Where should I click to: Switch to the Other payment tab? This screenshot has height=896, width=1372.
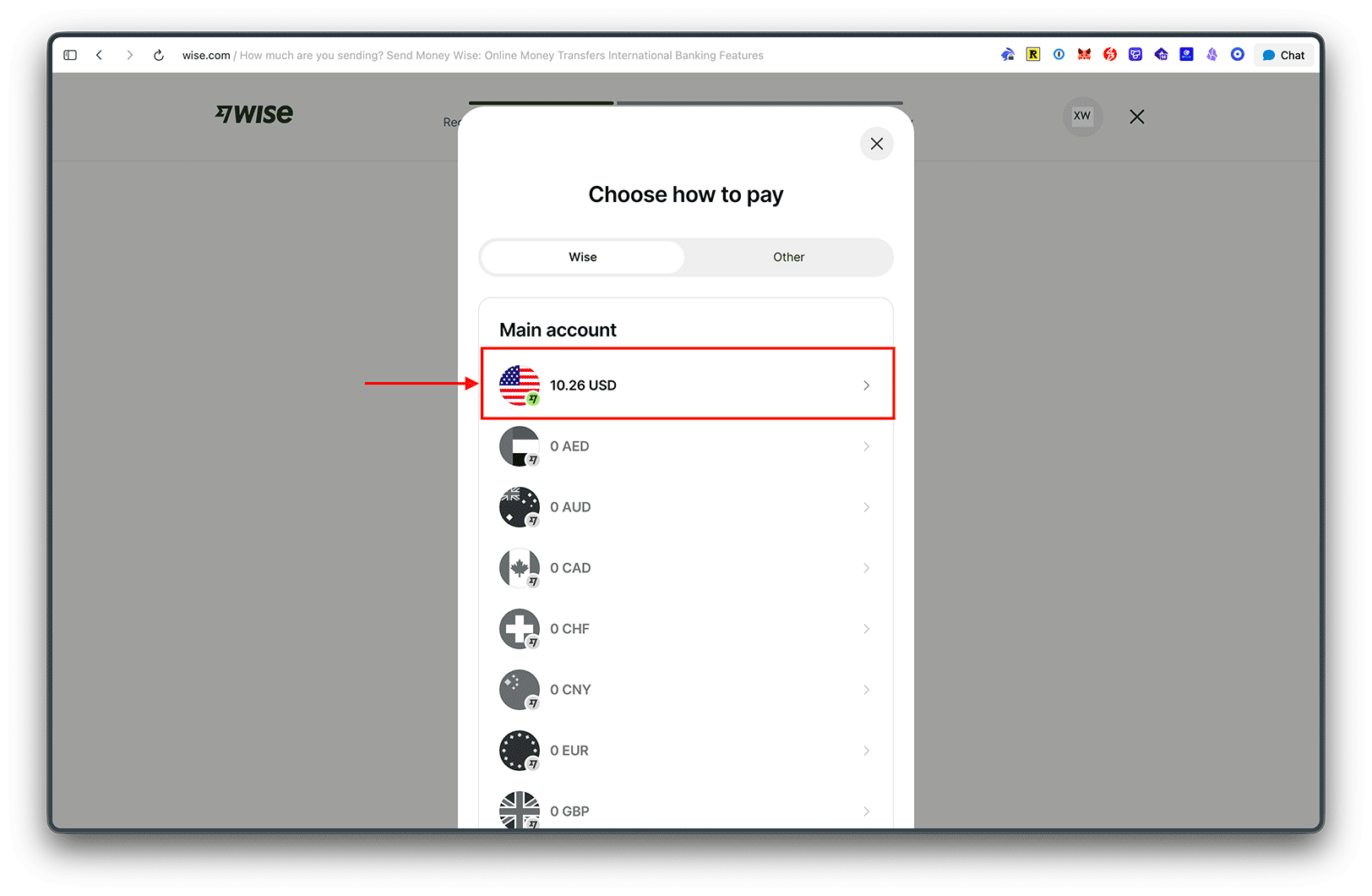click(788, 257)
